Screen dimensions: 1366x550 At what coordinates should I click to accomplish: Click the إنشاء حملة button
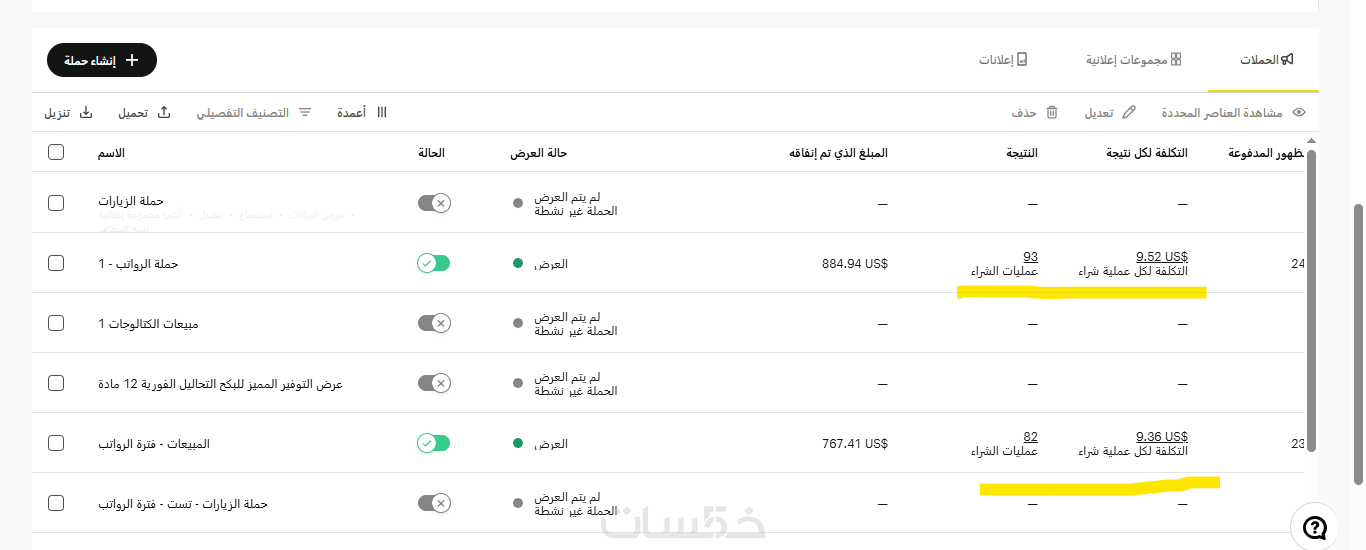pos(102,60)
